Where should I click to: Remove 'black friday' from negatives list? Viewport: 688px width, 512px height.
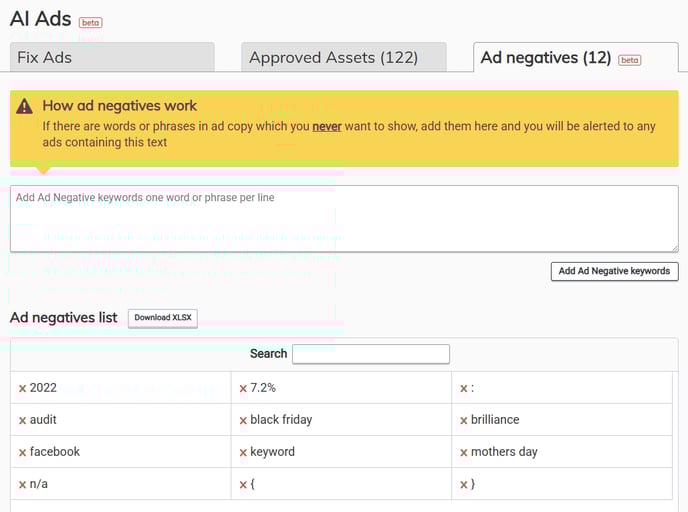(243, 420)
